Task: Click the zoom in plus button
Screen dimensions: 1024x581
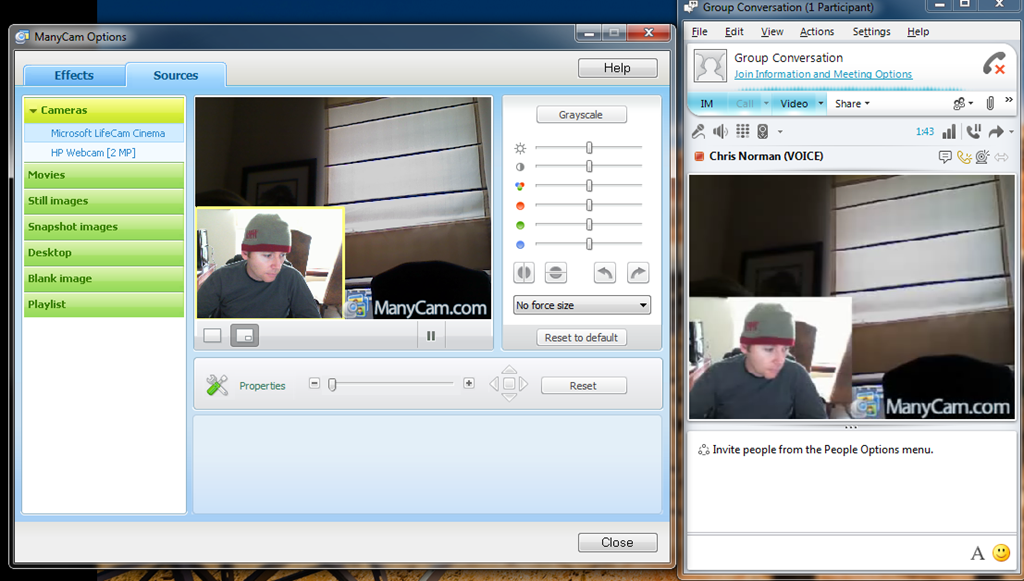Action: tap(469, 383)
